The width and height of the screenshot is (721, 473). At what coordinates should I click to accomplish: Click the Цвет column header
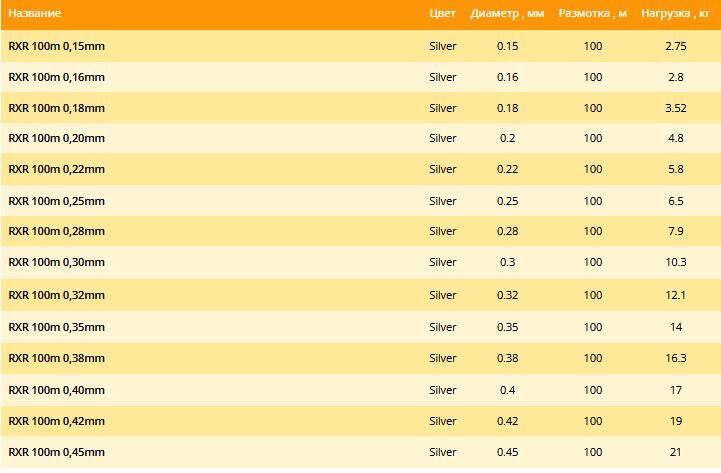click(442, 14)
